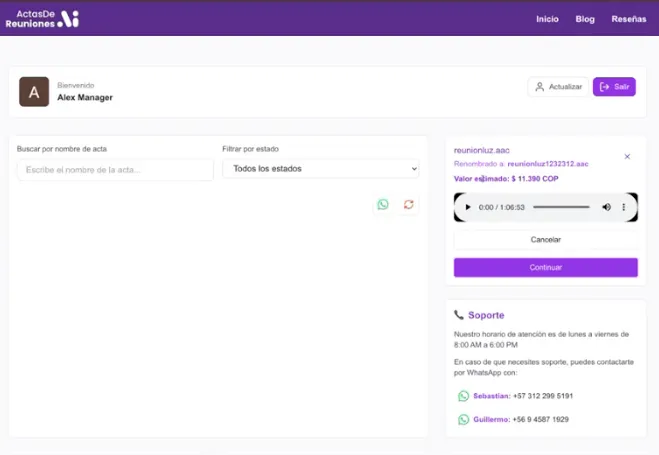Click the A avatar for Alex Manager

(x=34, y=92)
